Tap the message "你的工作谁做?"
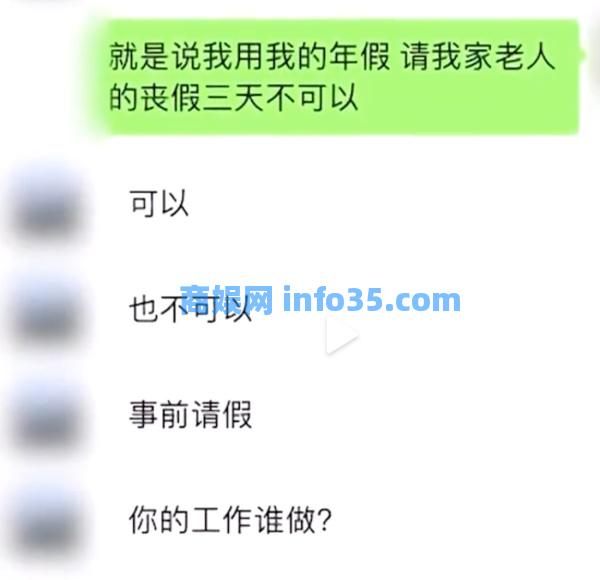This screenshot has height=580, width=600. (230, 520)
